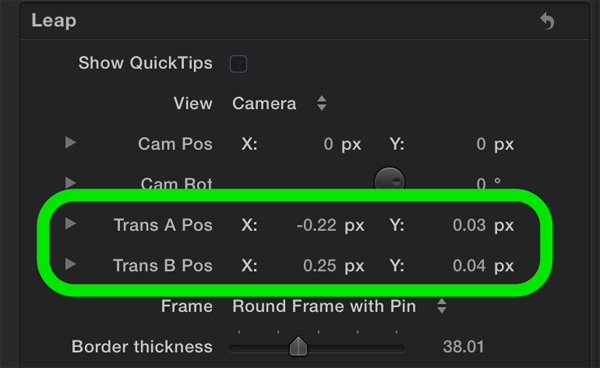Click the Leap effect header title
This screenshot has height=368, width=600.
coord(54,21)
